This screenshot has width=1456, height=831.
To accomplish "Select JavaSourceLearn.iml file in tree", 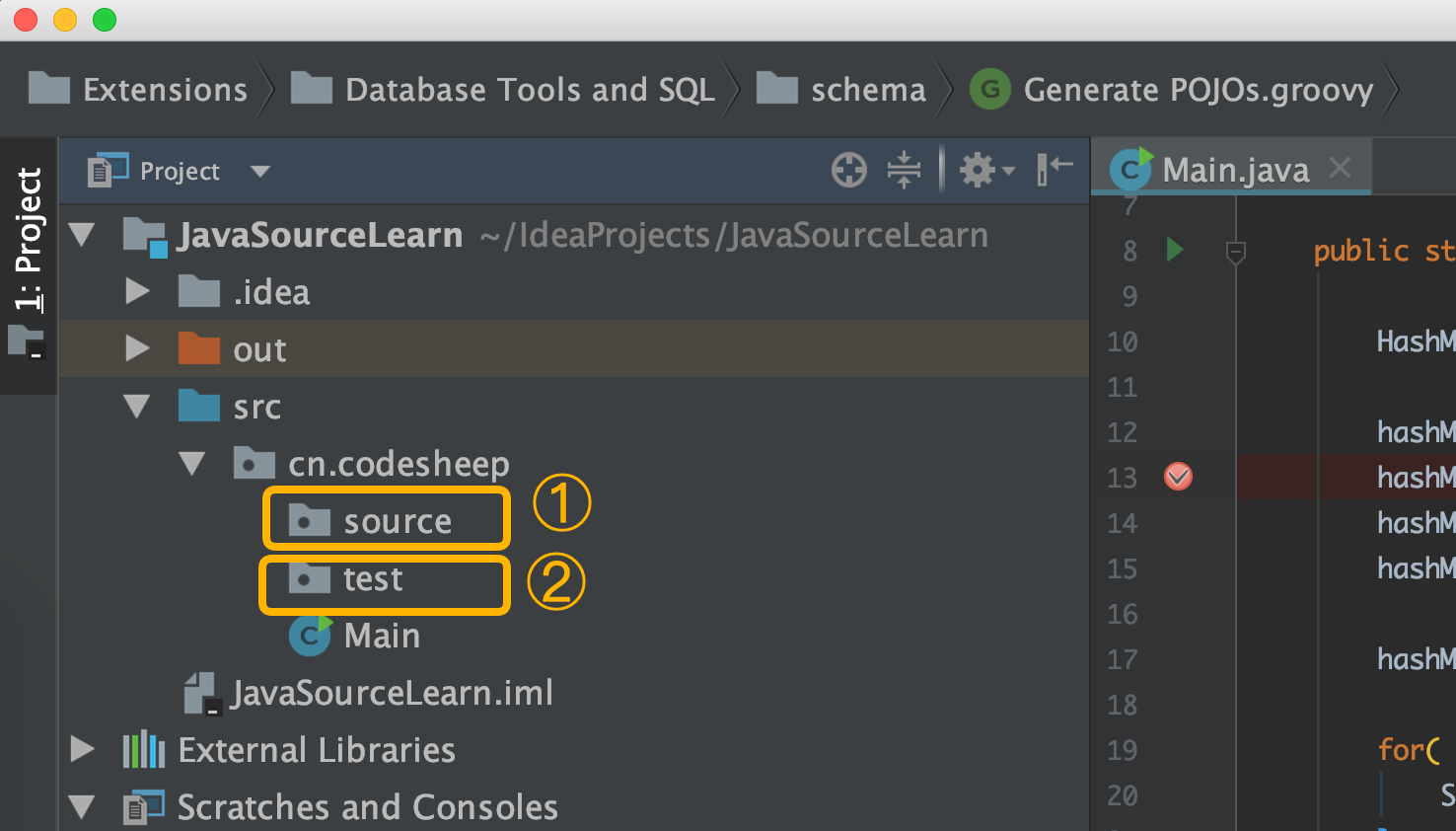I will coord(391,693).
